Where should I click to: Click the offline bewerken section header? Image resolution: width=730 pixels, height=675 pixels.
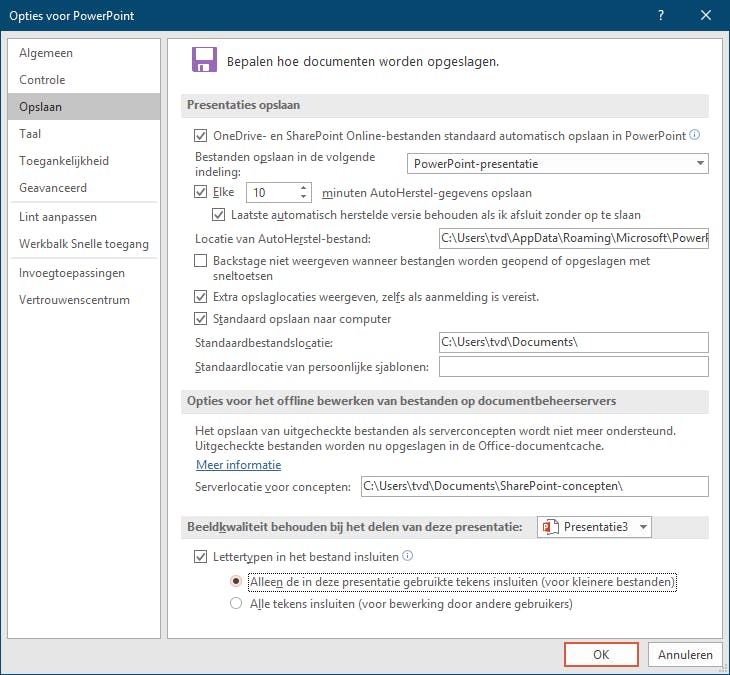pyautogui.click(x=445, y=401)
